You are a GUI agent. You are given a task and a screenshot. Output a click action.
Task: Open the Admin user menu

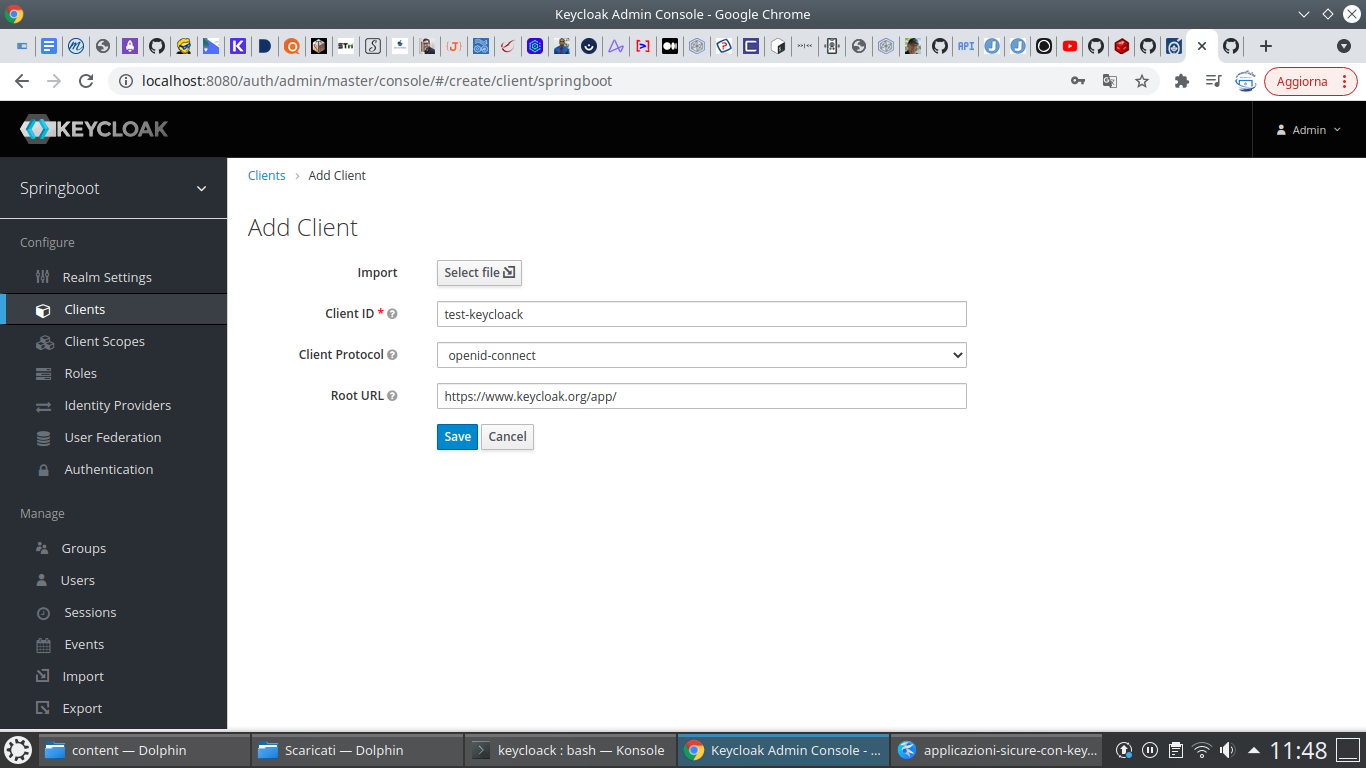point(1308,130)
